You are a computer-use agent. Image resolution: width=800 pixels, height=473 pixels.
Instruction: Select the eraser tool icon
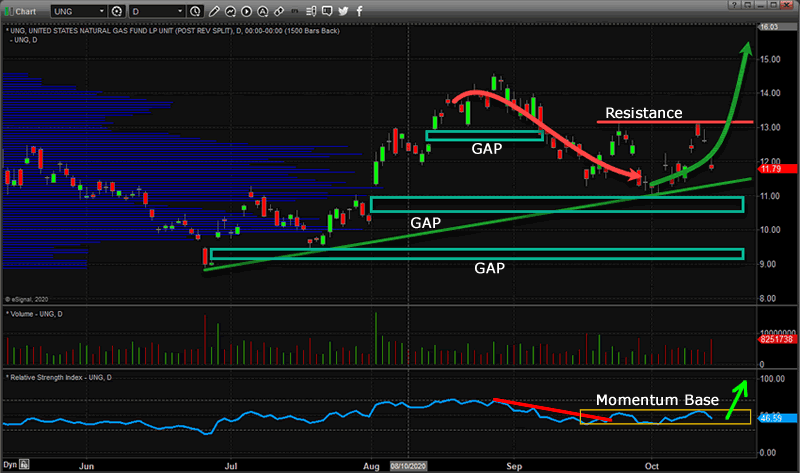279,11
